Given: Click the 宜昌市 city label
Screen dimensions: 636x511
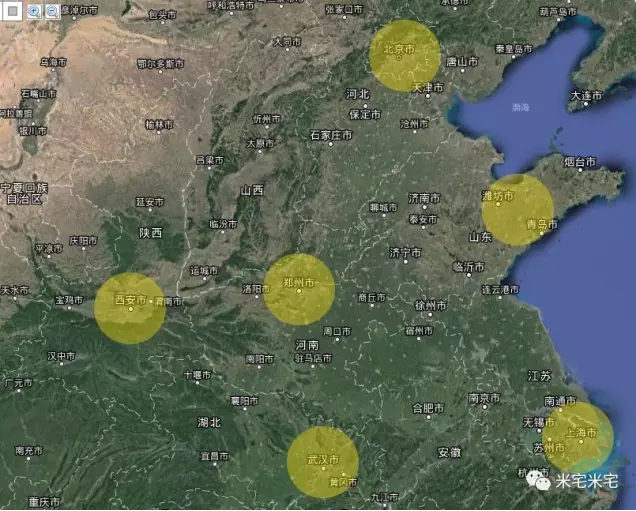Looking at the screenshot, I should pyautogui.click(x=215, y=456).
